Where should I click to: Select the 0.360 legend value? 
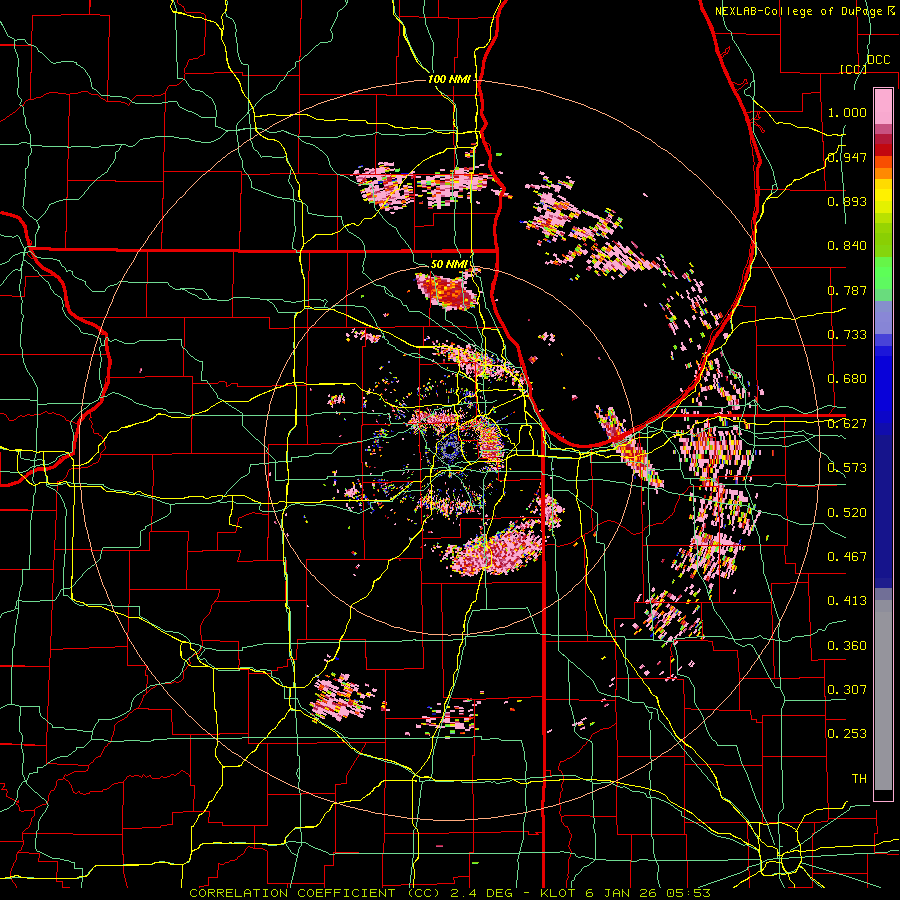point(847,646)
